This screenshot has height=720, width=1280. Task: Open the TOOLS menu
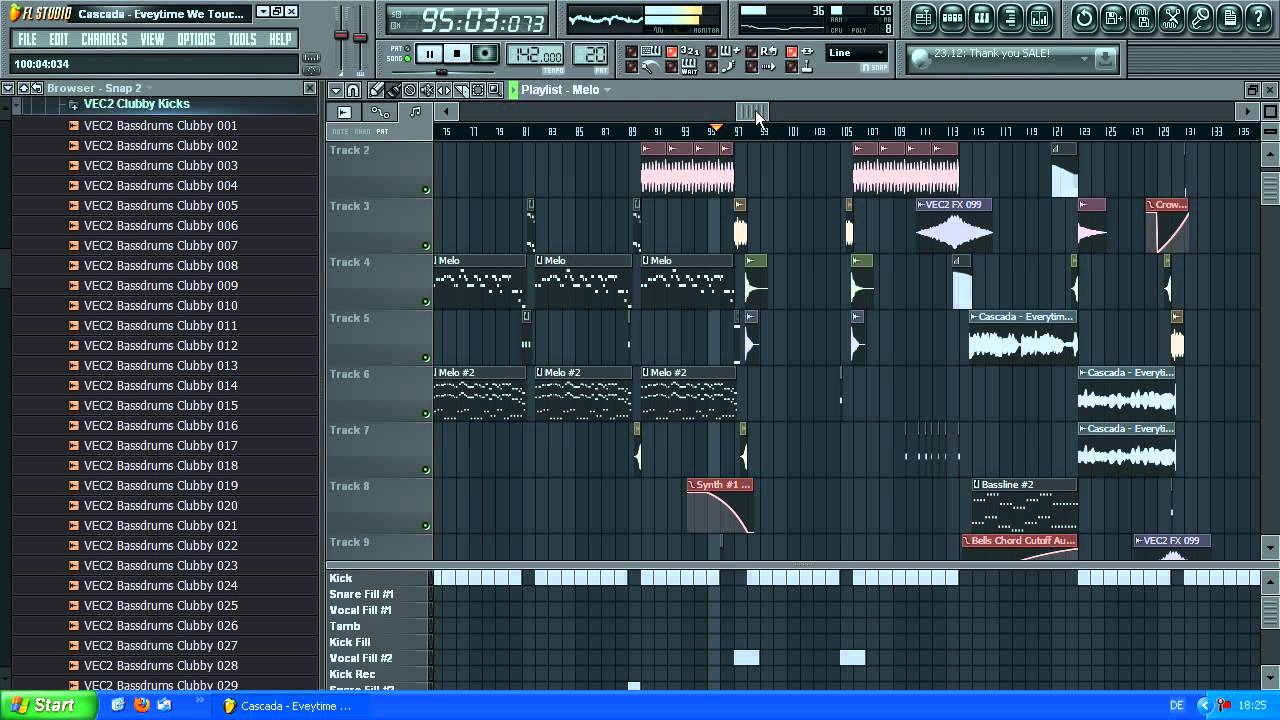click(242, 39)
